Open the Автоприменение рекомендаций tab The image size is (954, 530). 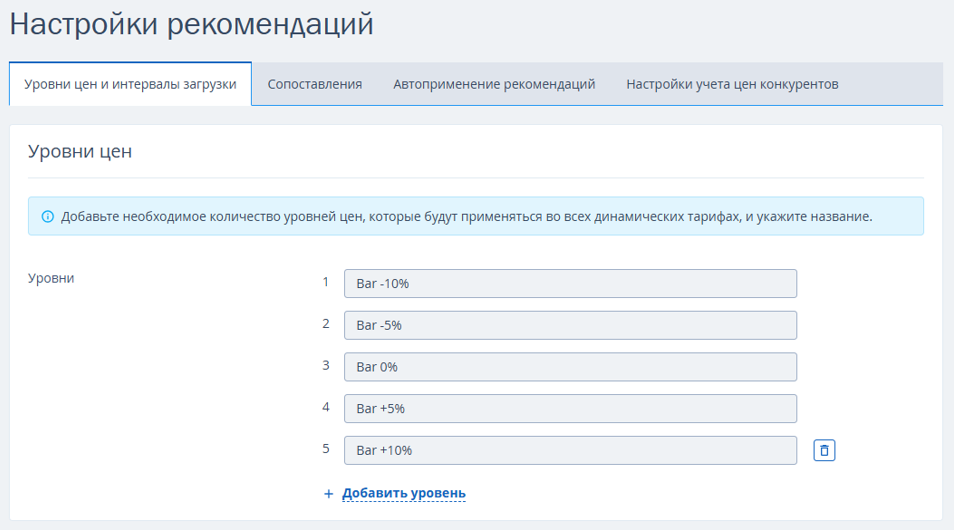click(494, 84)
